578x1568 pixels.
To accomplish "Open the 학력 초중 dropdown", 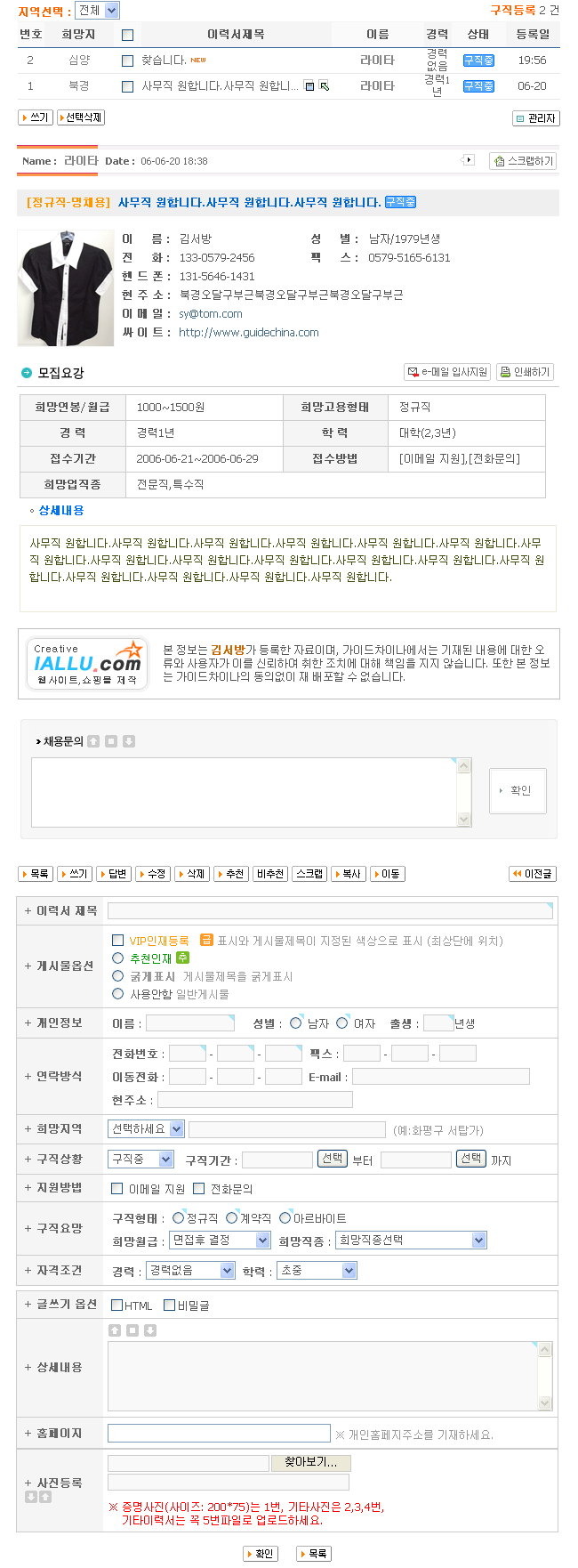I will (317, 1271).
